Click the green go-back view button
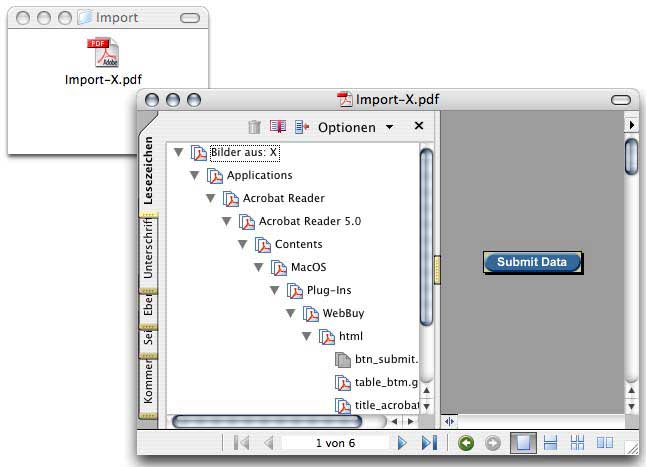The image size is (646, 467). 466,443
